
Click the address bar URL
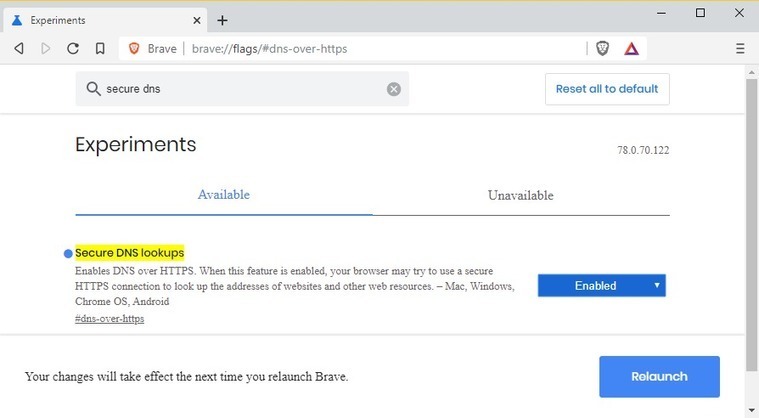pyautogui.click(x=269, y=49)
